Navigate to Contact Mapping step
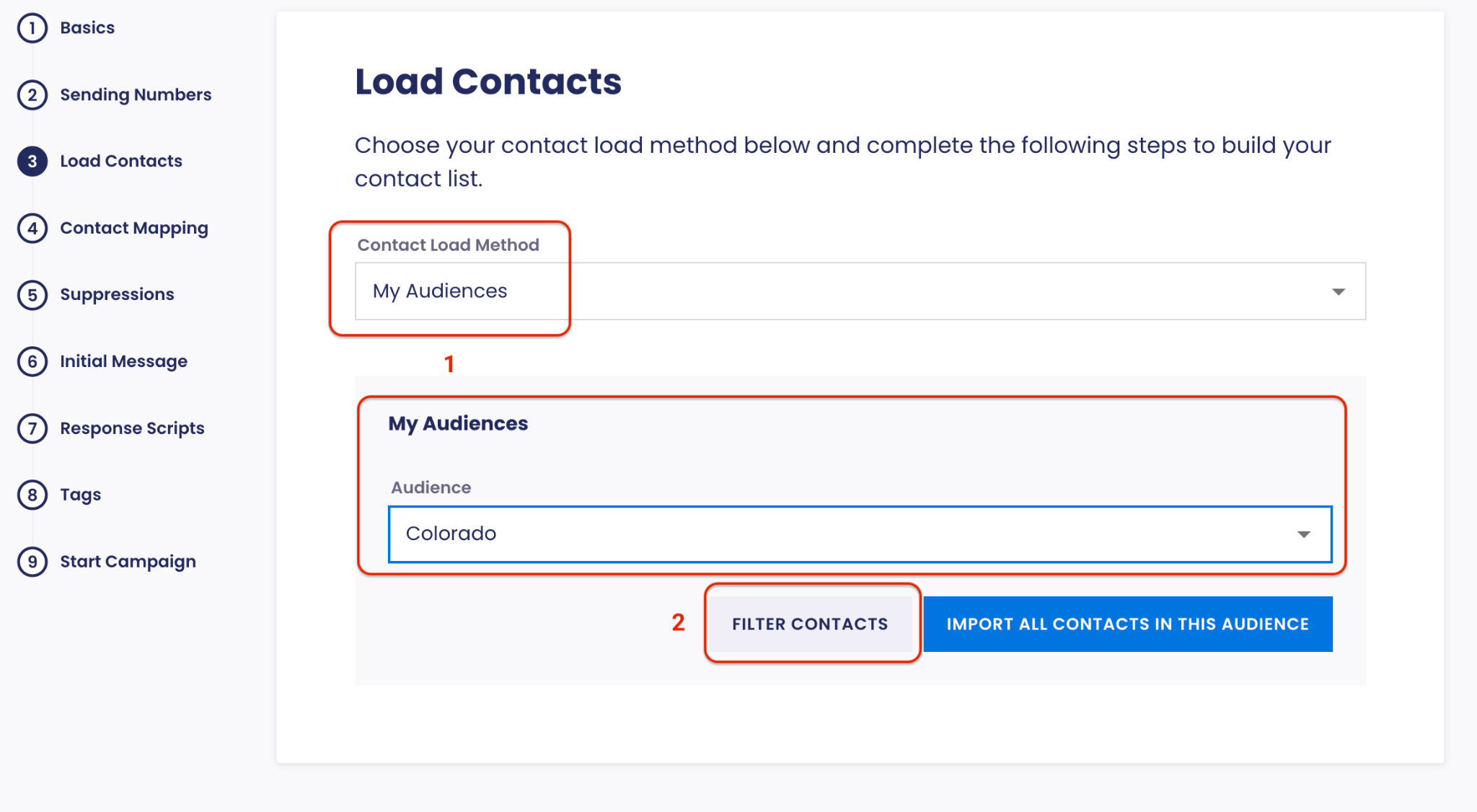Screen dimensions: 1477x812 134,229
